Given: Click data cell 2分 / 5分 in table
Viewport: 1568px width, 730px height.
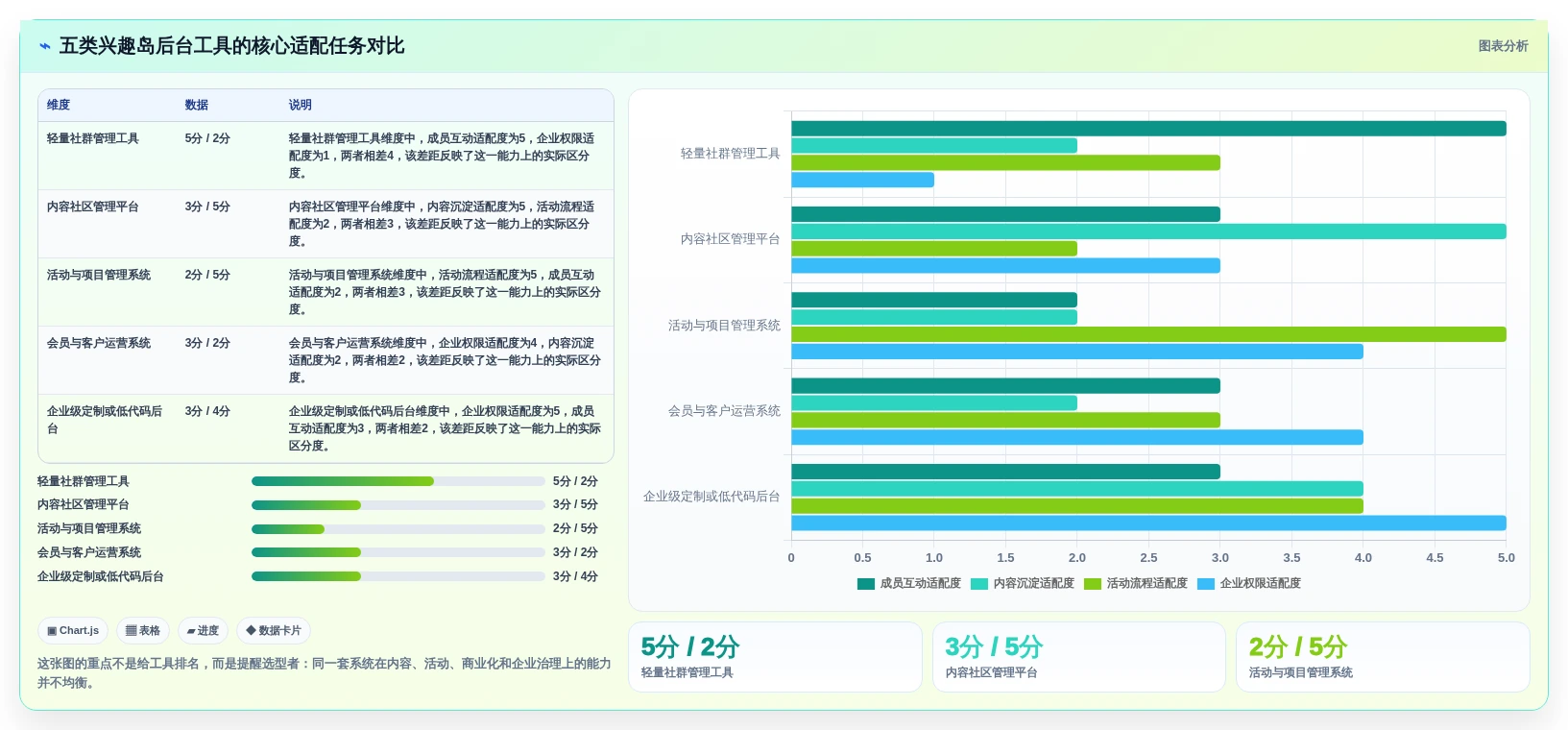Looking at the screenshot, I should pos(207,275).
